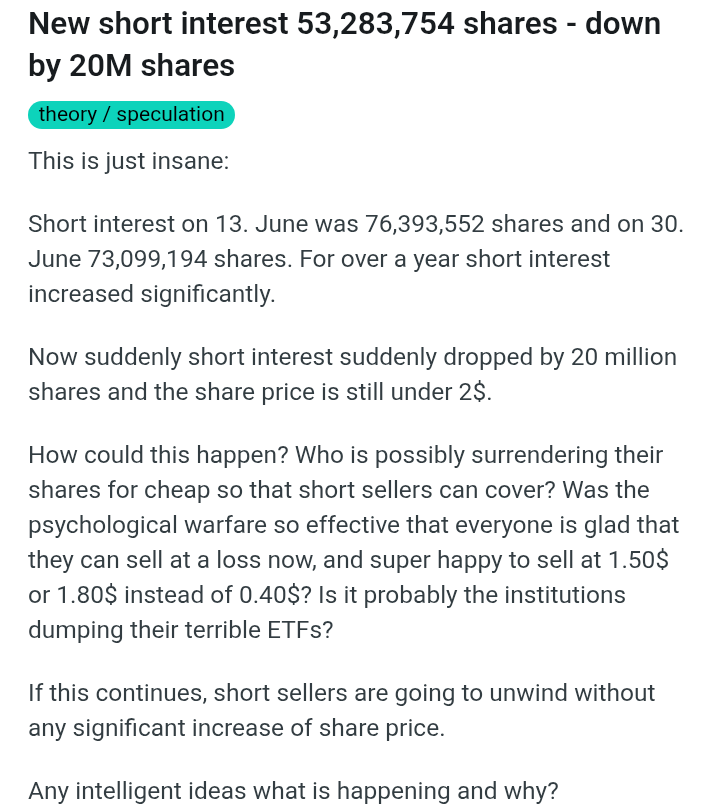Click the paragraph starting 'If this continues'
This screenshot has height=805, width=720.
[342, 711]
